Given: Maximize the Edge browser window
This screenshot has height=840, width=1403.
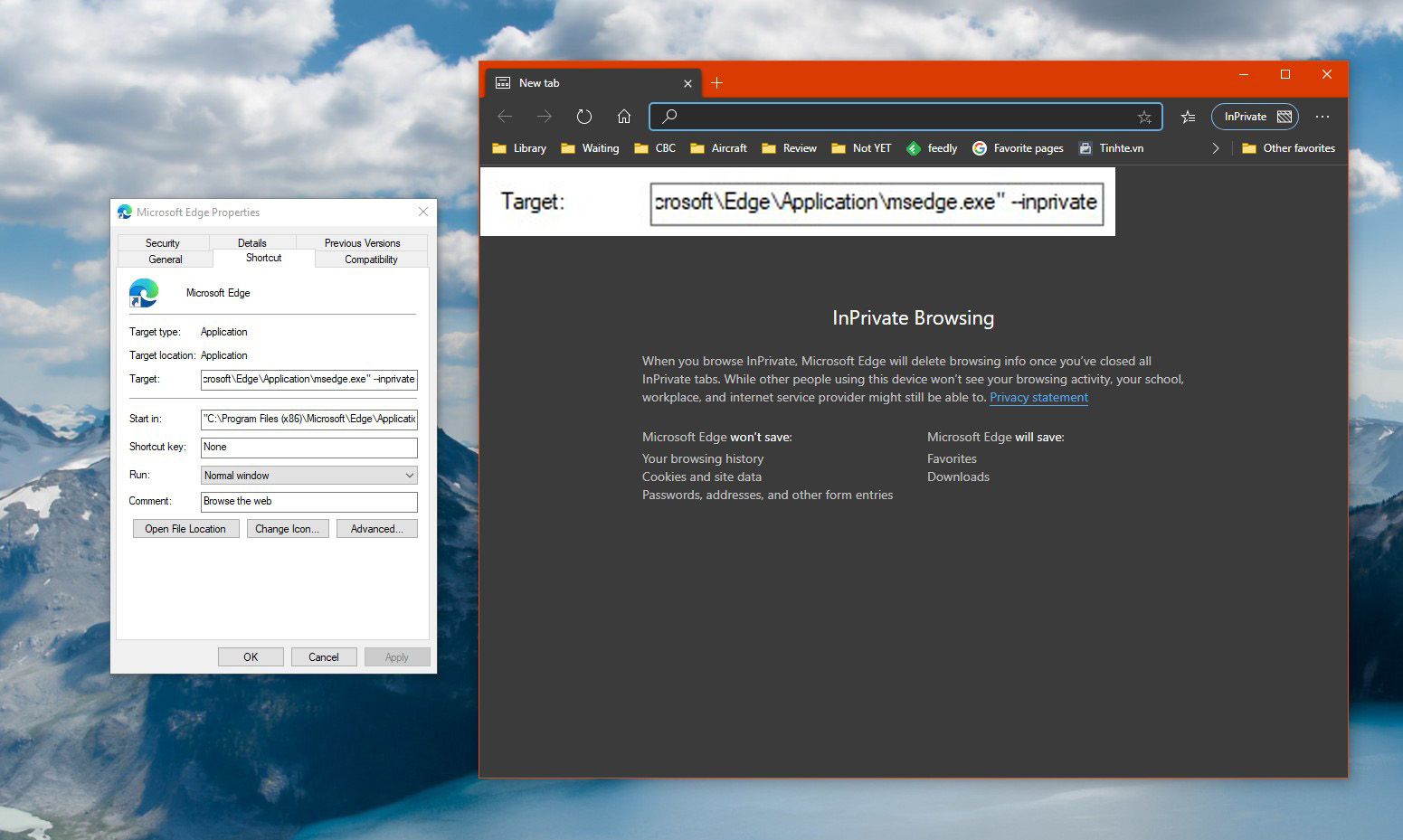Looking at the screenshot, I should pos(1285,74).
